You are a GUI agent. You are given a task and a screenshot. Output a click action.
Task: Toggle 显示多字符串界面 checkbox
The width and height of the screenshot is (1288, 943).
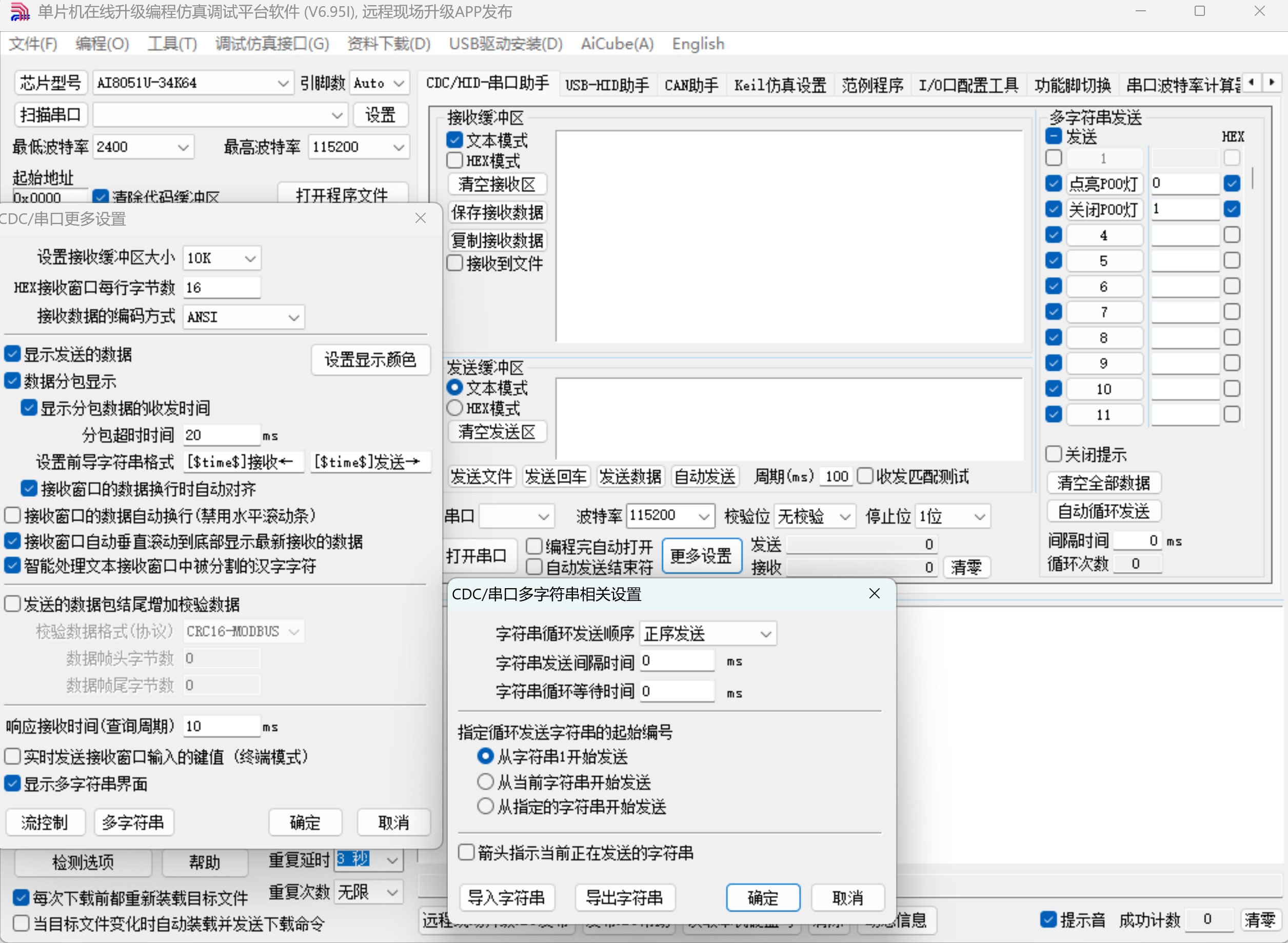(12, 784)
